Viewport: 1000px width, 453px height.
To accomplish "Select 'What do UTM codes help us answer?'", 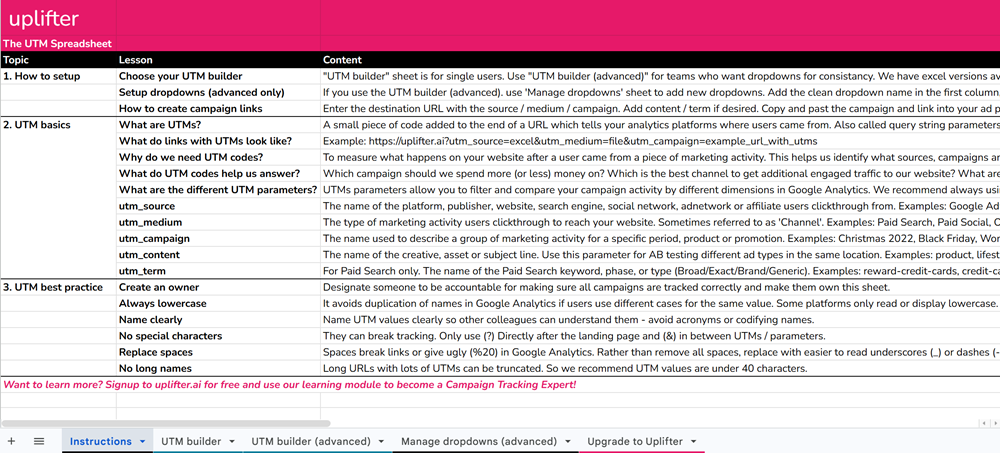I will point(218,174).
